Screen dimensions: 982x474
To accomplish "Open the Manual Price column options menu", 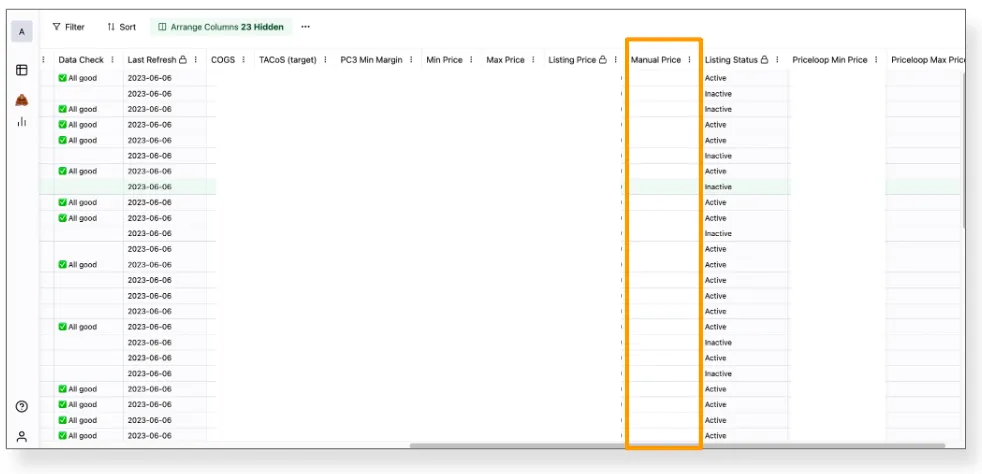I will click(690, 60).
